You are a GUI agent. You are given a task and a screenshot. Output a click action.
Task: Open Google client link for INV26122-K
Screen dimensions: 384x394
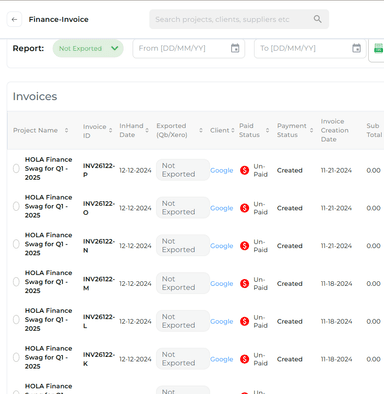222,359
